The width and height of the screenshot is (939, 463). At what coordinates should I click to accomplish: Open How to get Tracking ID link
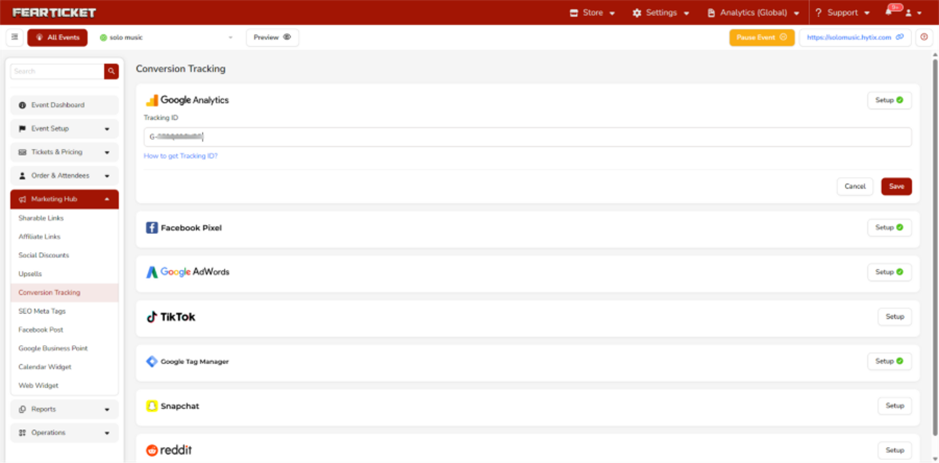click(181, 156)
